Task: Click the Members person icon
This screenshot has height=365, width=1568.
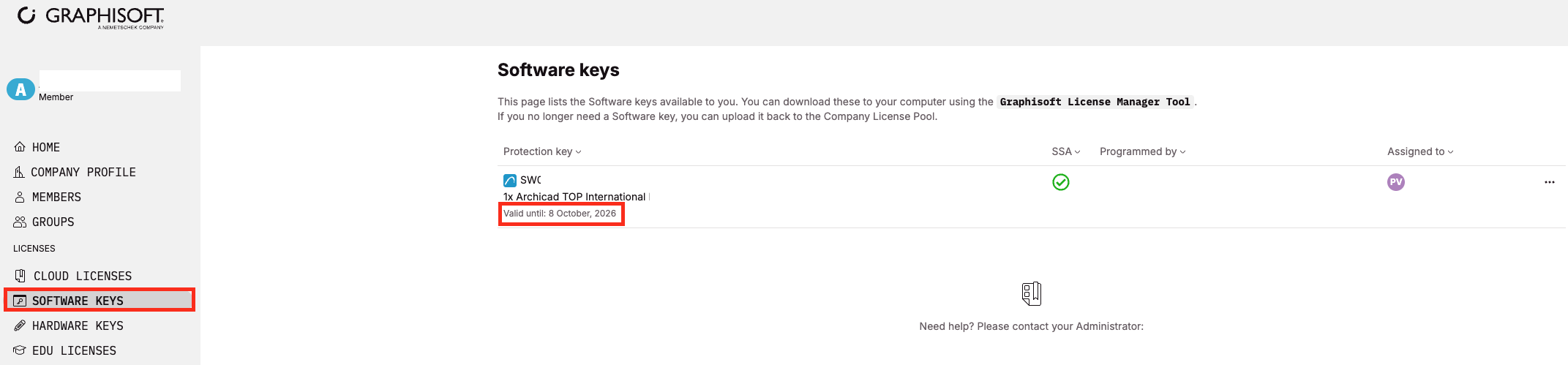Action: pos(20,197)
